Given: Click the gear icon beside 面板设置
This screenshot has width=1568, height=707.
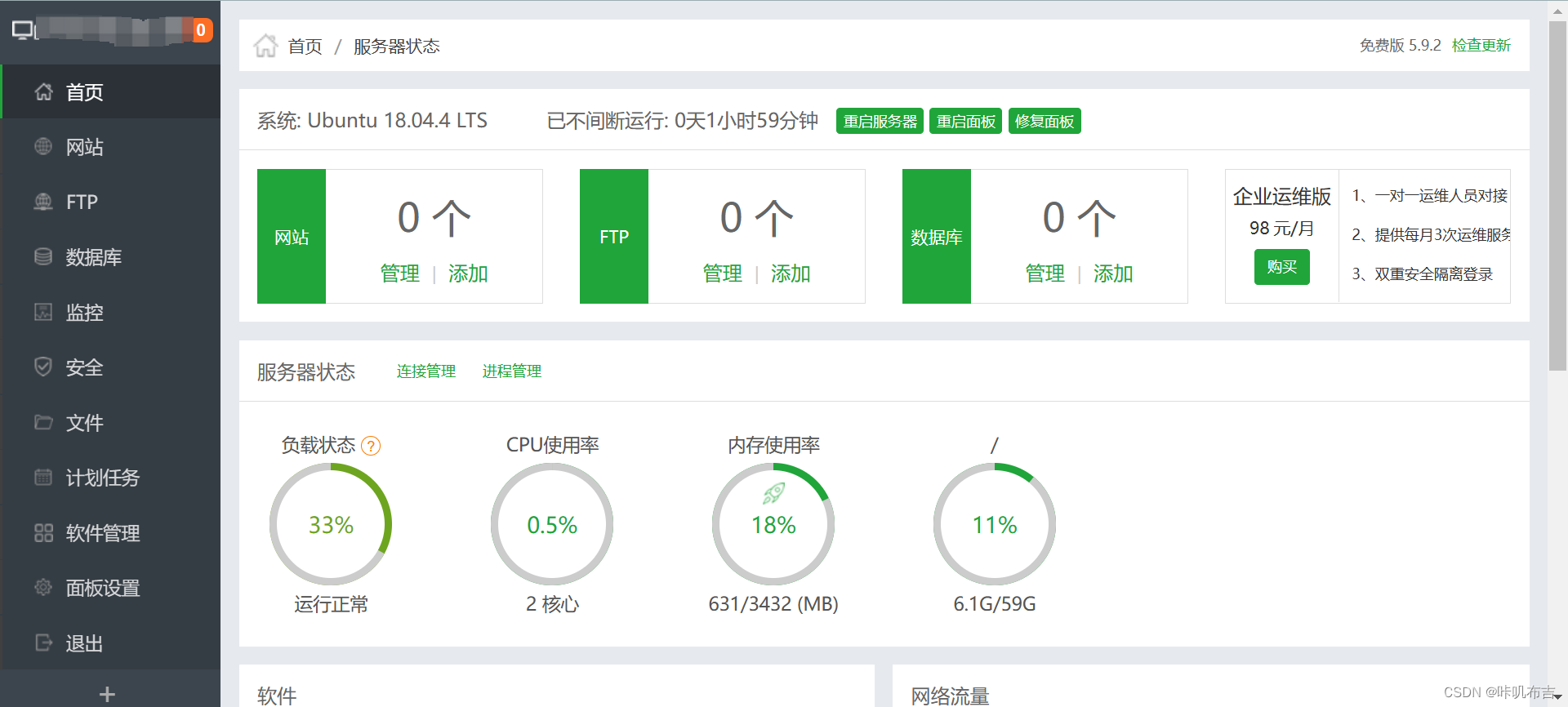Looking at the screenshot, I should pyautogui.click(x=43, y=587).
